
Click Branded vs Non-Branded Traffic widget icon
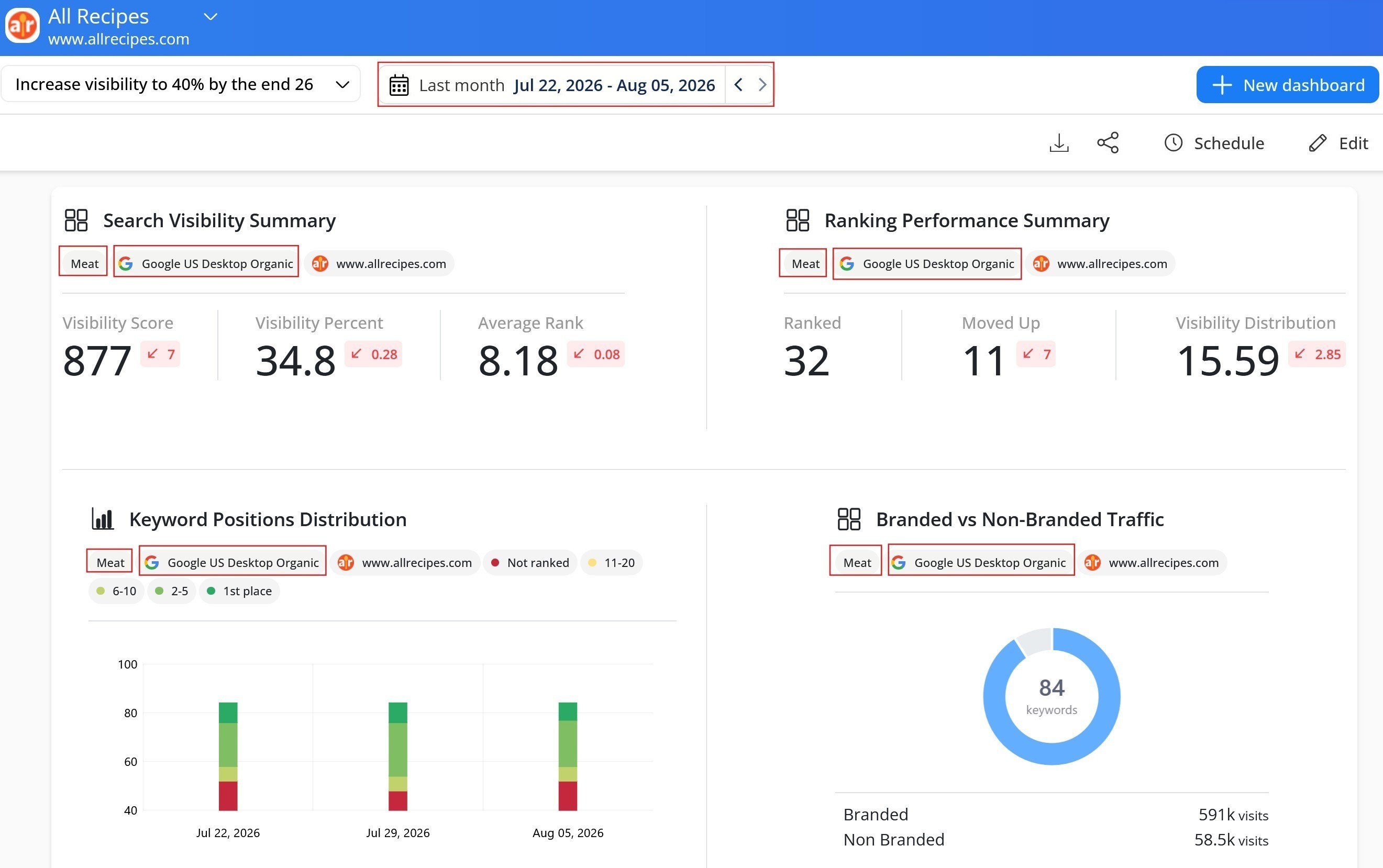pos(848,519)
